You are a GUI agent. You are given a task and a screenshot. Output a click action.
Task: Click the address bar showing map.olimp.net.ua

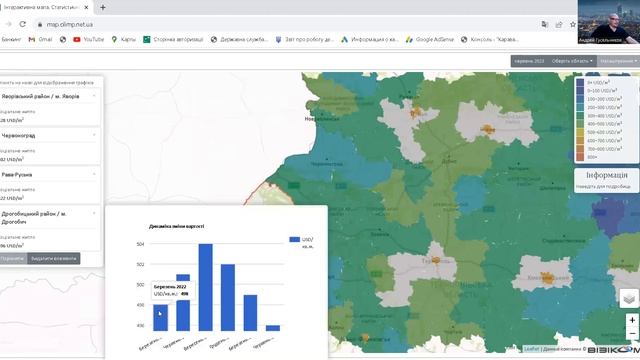coord(286,24)
